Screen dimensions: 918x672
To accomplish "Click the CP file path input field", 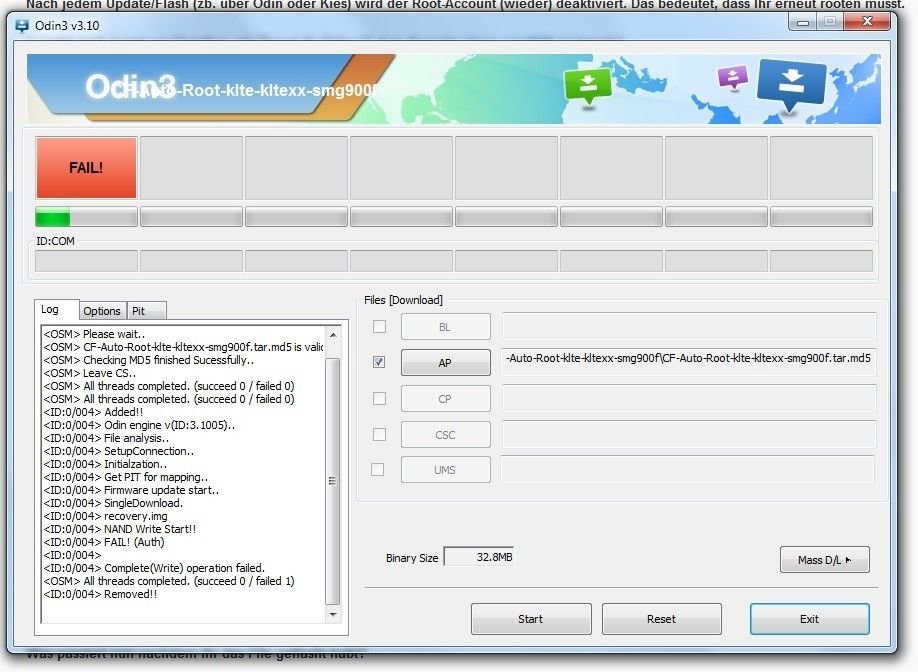I will [x=688, y=399].
